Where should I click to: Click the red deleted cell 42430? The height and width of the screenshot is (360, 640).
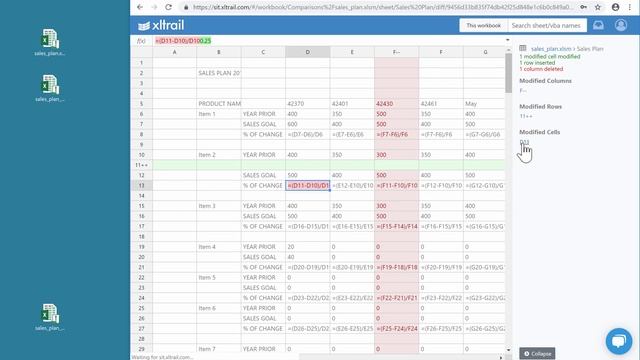tap(396, 104)
